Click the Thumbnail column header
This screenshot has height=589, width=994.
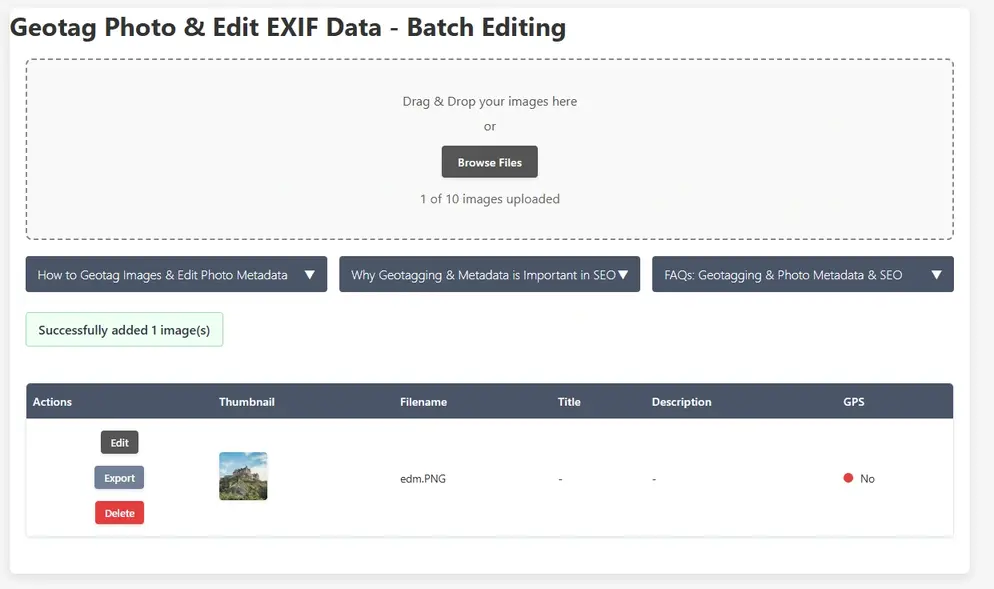[x=247, y=401]
